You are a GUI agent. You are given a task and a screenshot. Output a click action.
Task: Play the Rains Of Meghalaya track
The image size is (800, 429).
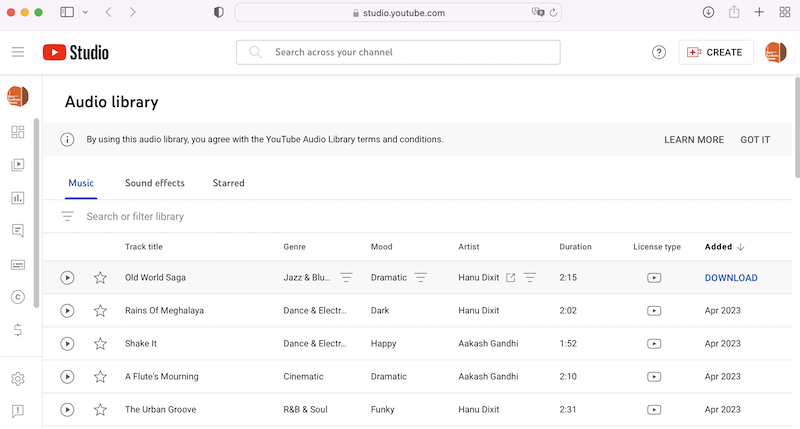(x=67, y=311)
